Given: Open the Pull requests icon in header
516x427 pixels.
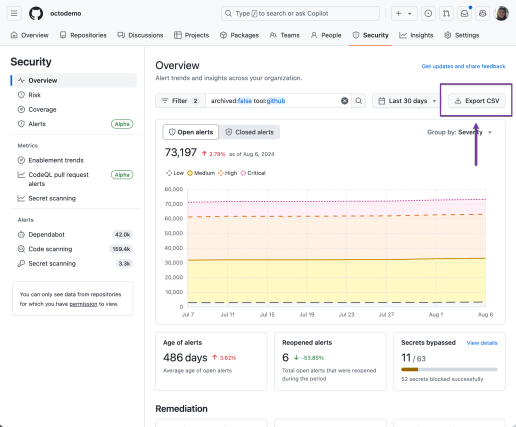Looking at the screenshot, I should (x=446, y=14).
